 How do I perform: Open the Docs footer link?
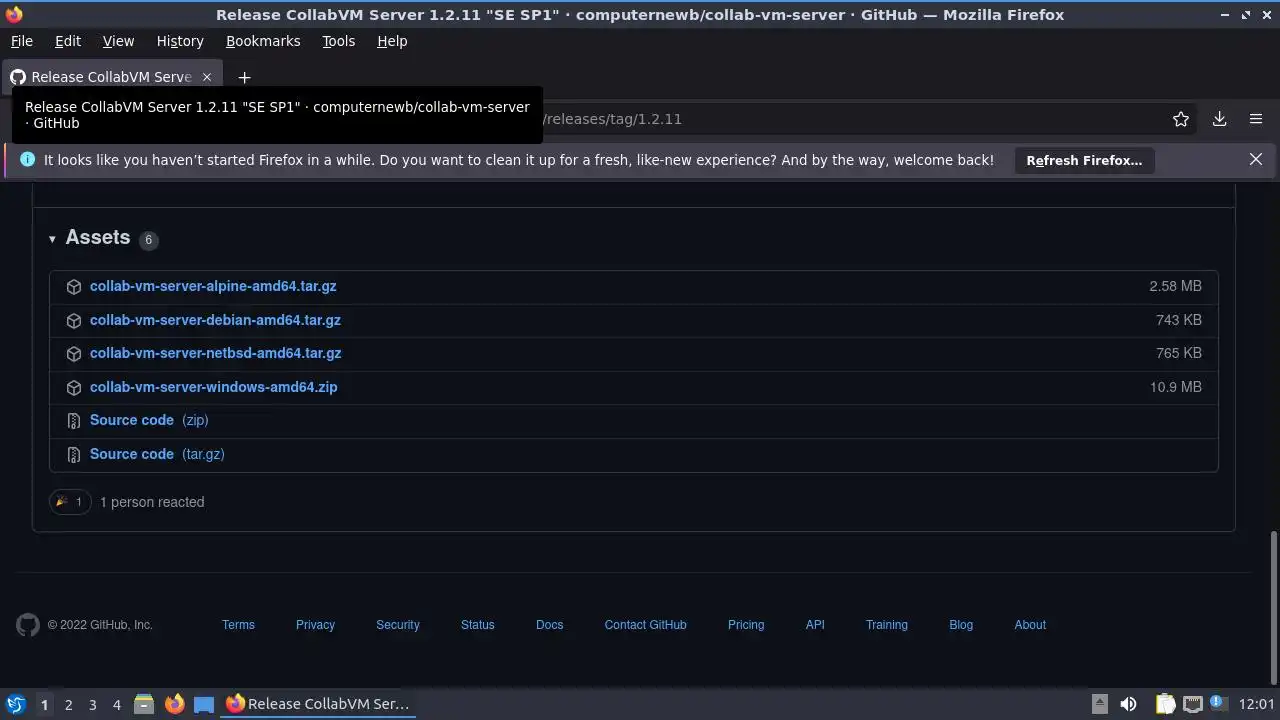(x=550, y=625)
